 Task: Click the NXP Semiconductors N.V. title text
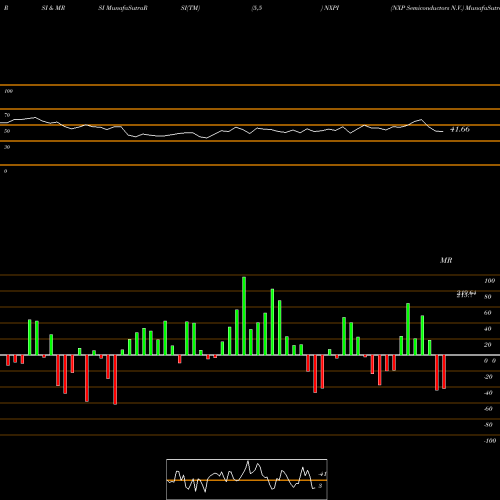point(427,8)
